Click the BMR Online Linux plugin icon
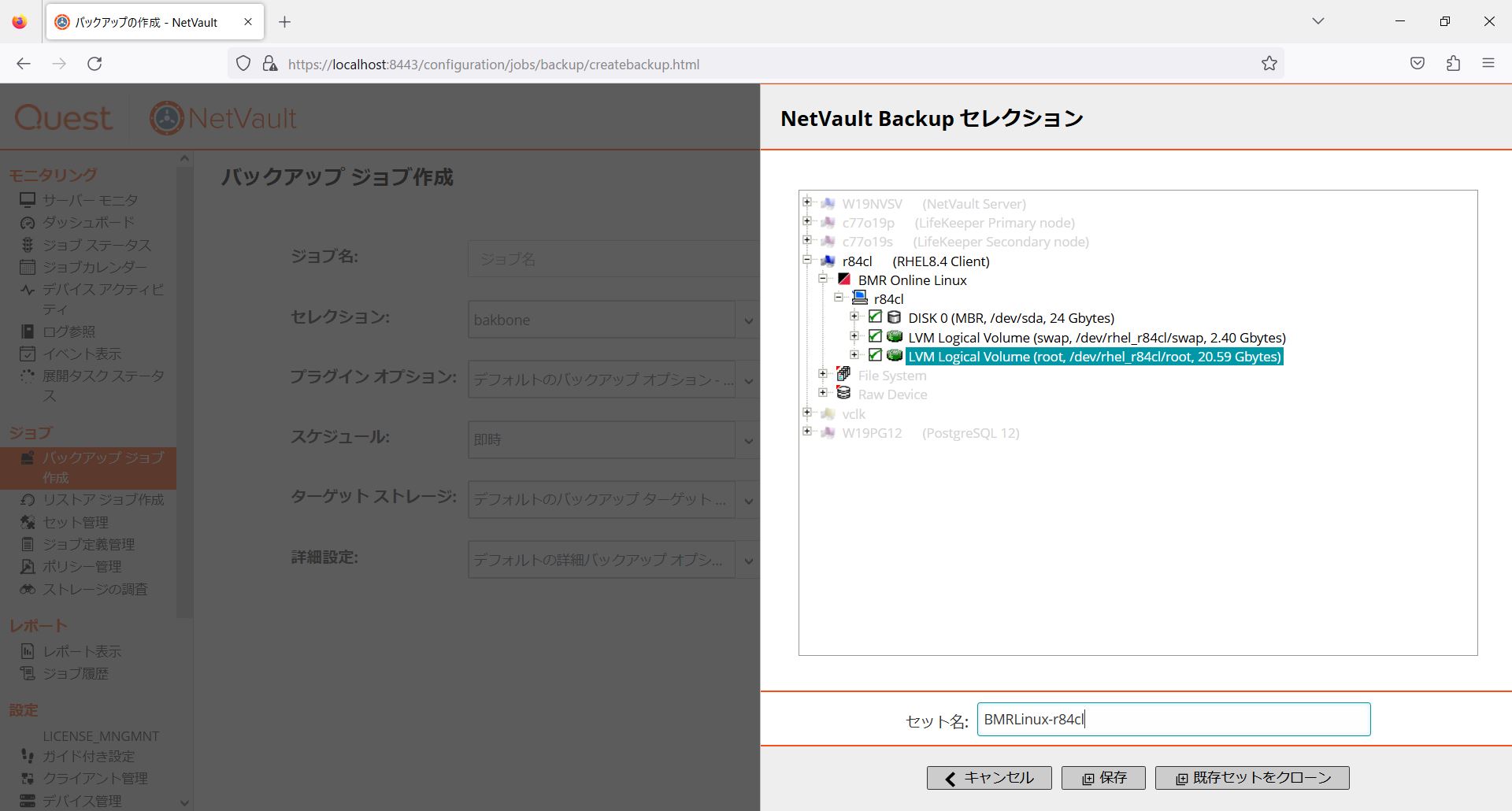The image size is (1512, 811). (844, 279)
